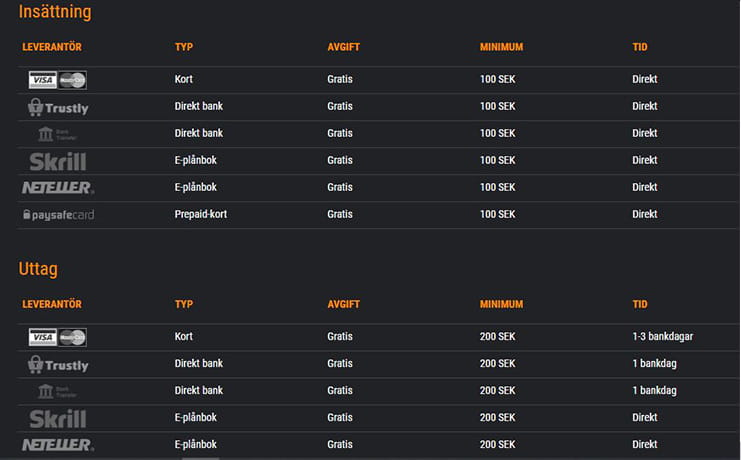Select the paysafecard logo
This screenshot has height=460, width=741.
59,215
